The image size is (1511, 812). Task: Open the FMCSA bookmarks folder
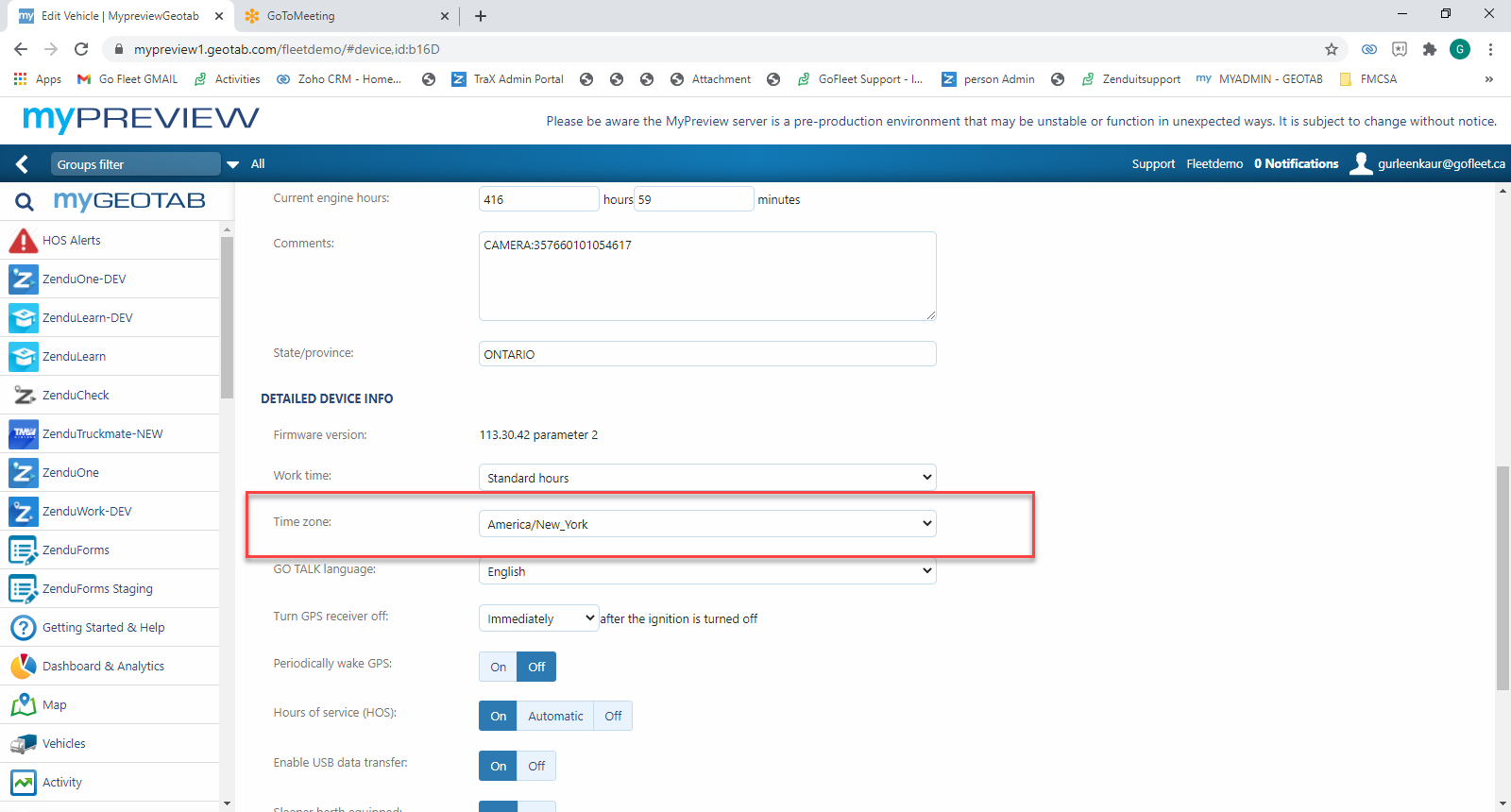point(1368,79)
